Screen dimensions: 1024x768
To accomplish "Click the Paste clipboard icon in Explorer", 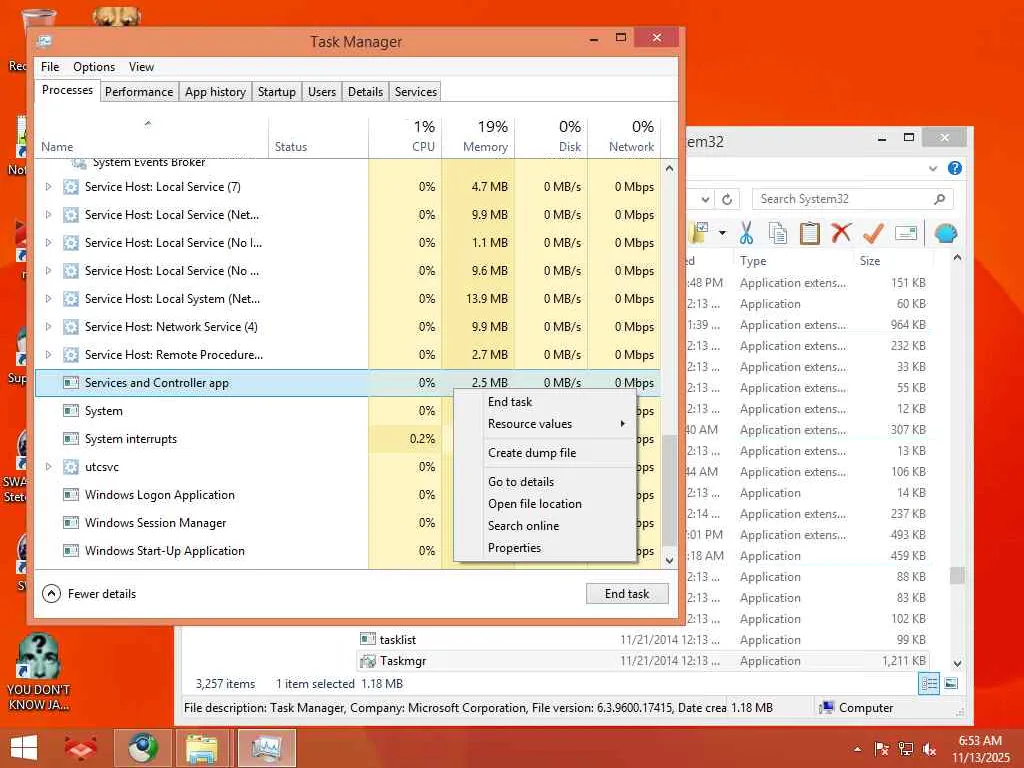I will click(x=810, y=232).
